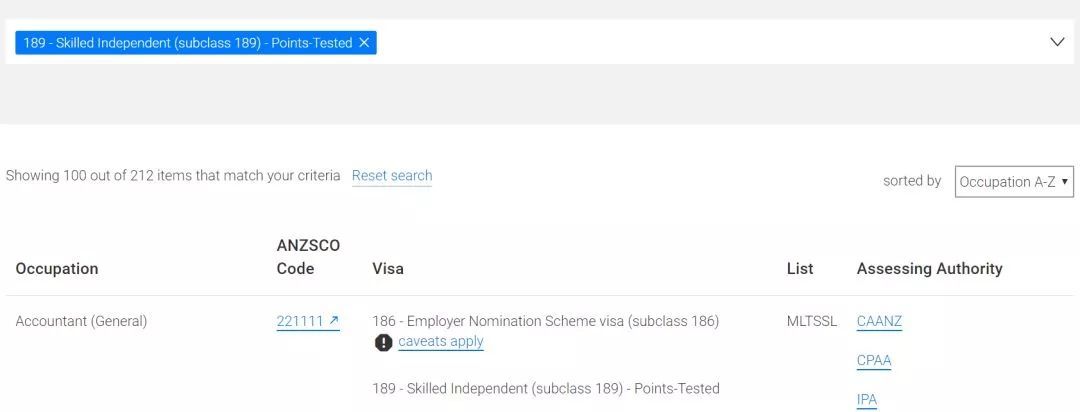Expand the visa filter dropdown chevron

point(1057,42)
